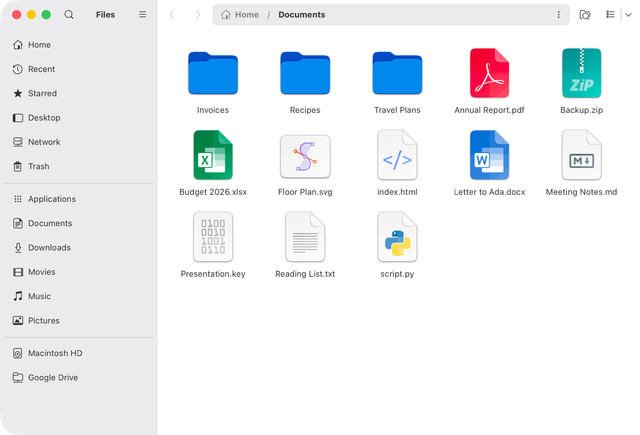The height and width of the screenshot is (435, 640).
Task: Select Budget 2026.xlsx spreadsheet icon
Action: (x=213, y=155)
